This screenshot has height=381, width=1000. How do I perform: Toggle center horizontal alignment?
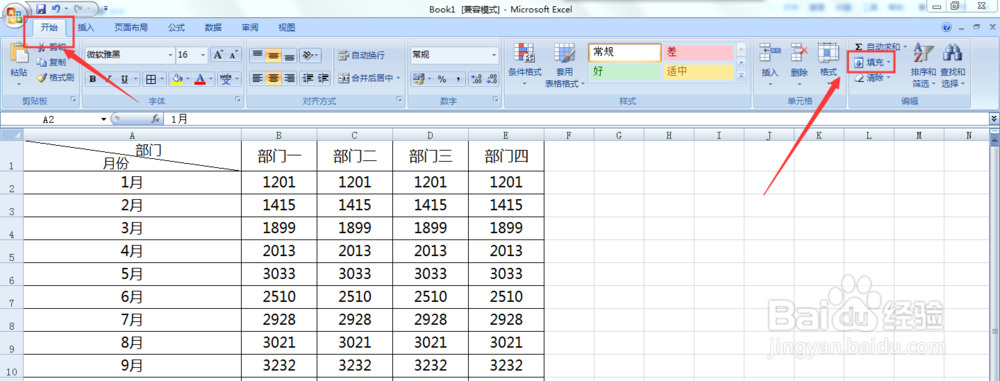pos(274,78)
